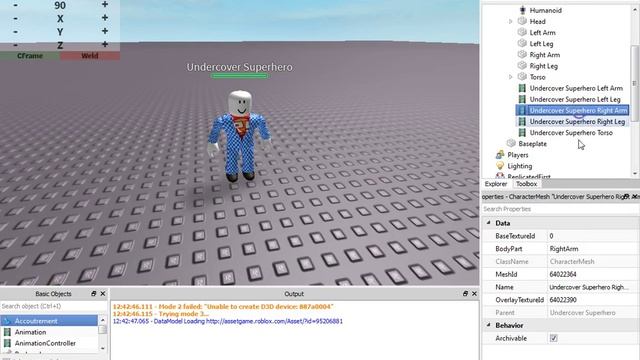
Task: Select Undercover Superhero Torso tree item
Action: tap(571, 133)
